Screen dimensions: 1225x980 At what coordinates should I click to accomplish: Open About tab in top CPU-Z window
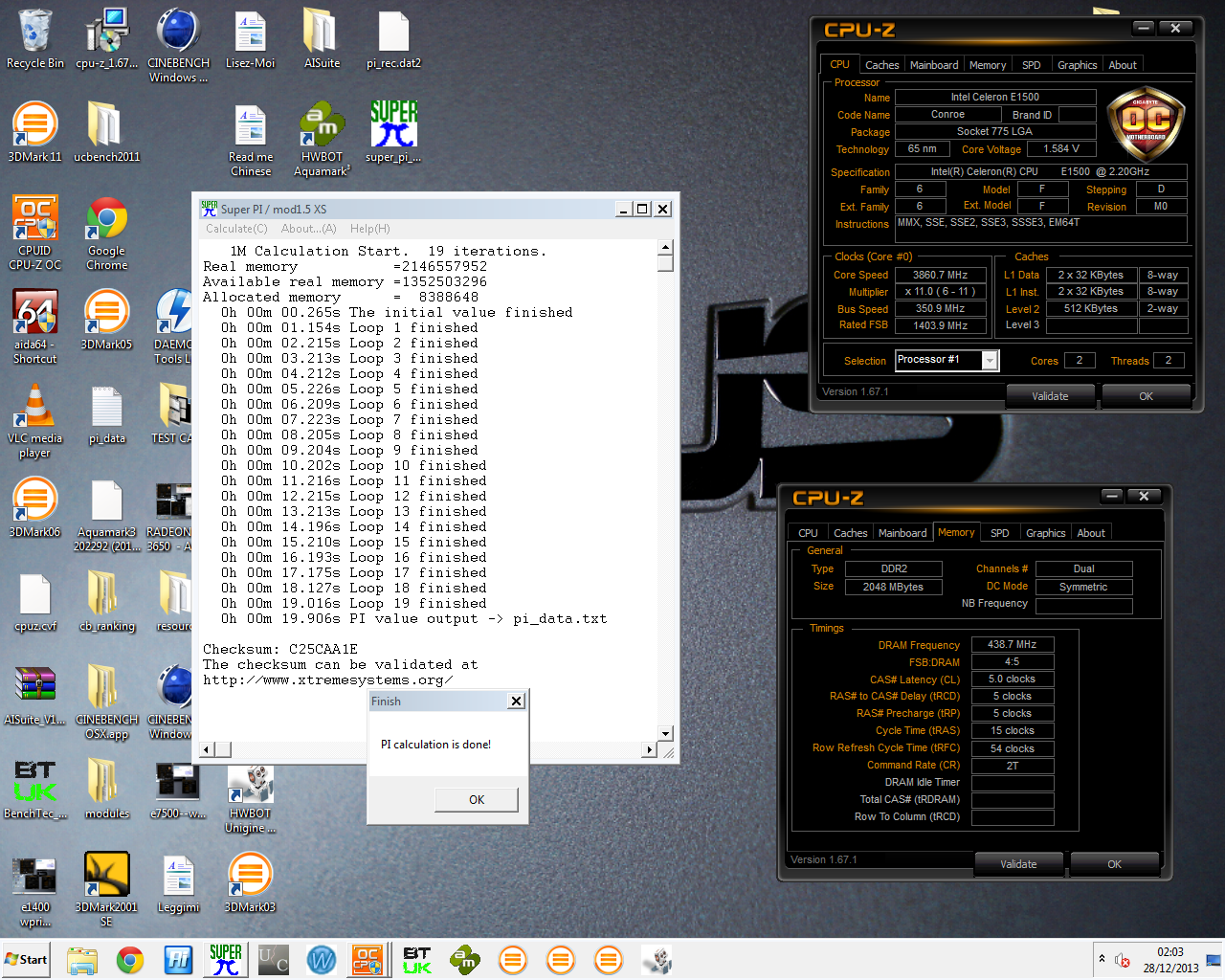1123,65
